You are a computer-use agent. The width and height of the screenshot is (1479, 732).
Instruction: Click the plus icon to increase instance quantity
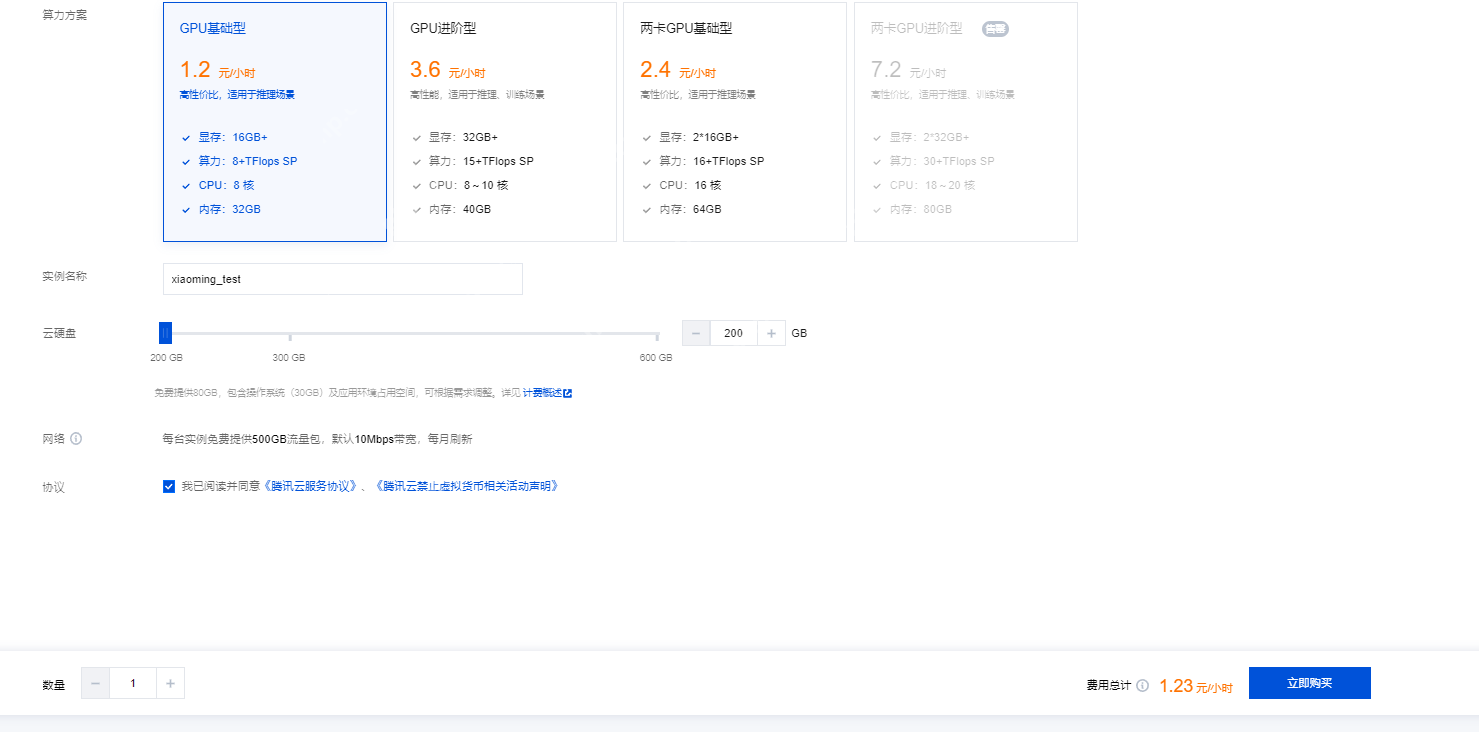click(170, 683)
